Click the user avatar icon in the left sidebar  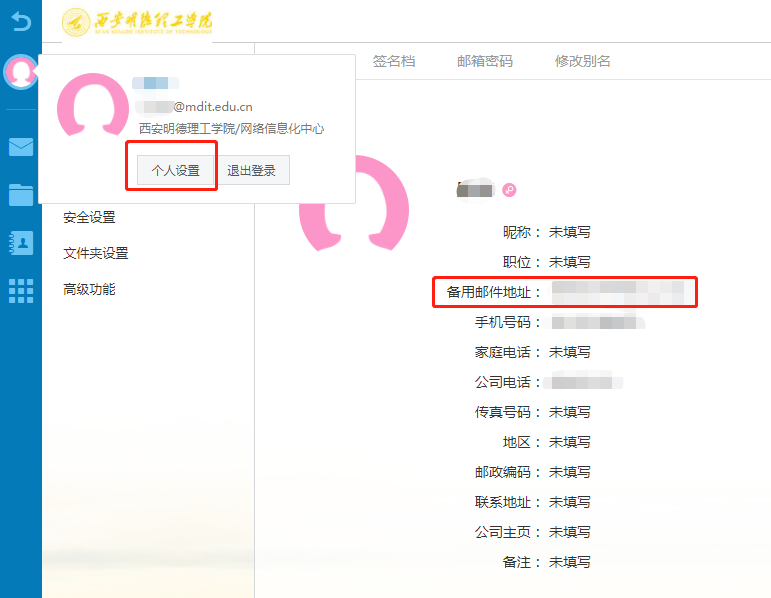pyautogui.click(x=20, y=72)
